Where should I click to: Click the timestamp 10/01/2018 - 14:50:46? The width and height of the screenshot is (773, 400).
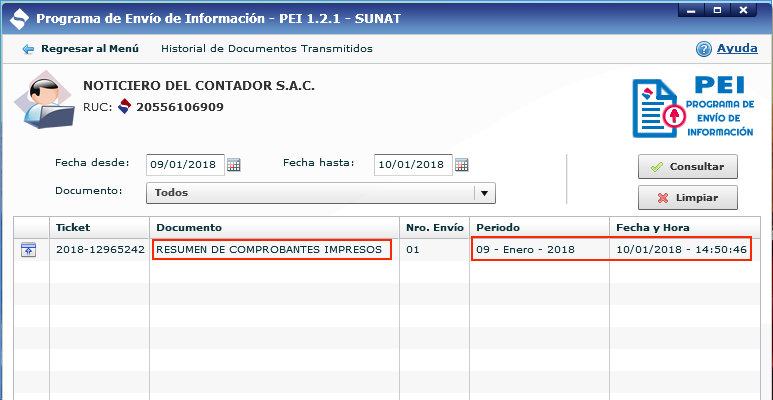tap(681, 250)
